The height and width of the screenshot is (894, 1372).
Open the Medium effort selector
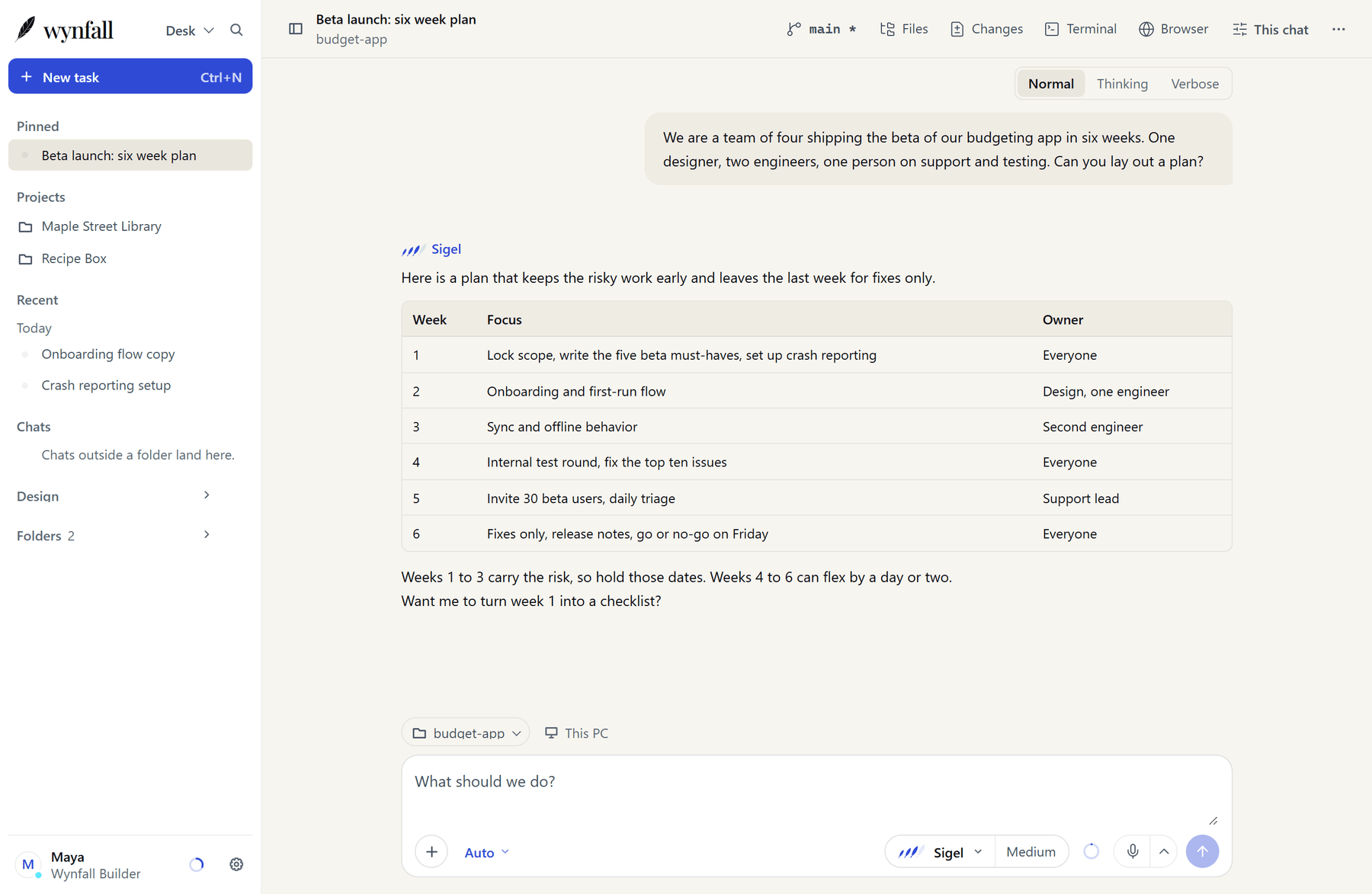point(1031,851)
